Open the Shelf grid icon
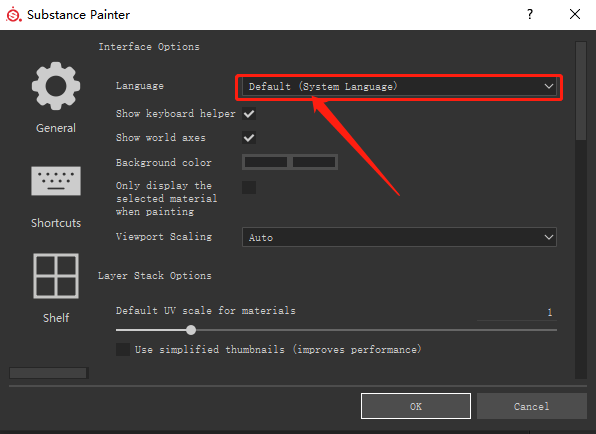This screenshot has width=596, height=434. click(x=56, y=276)
